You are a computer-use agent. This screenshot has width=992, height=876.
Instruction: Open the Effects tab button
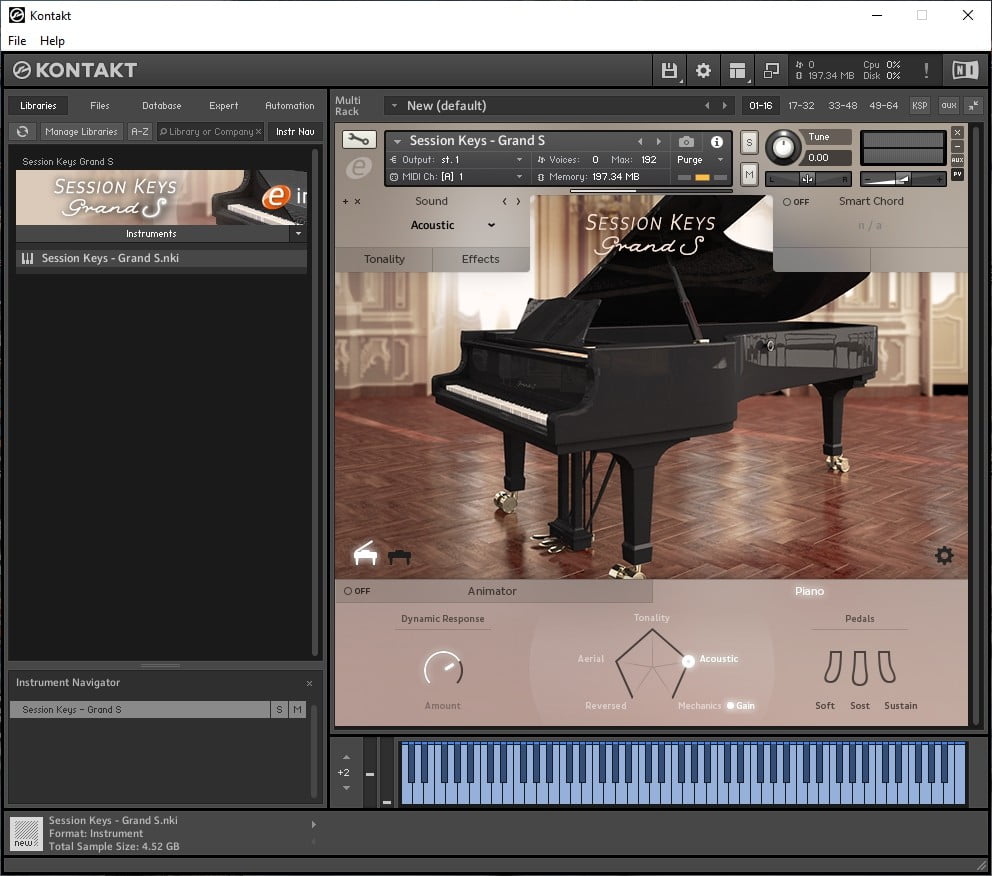pos(480,259)
